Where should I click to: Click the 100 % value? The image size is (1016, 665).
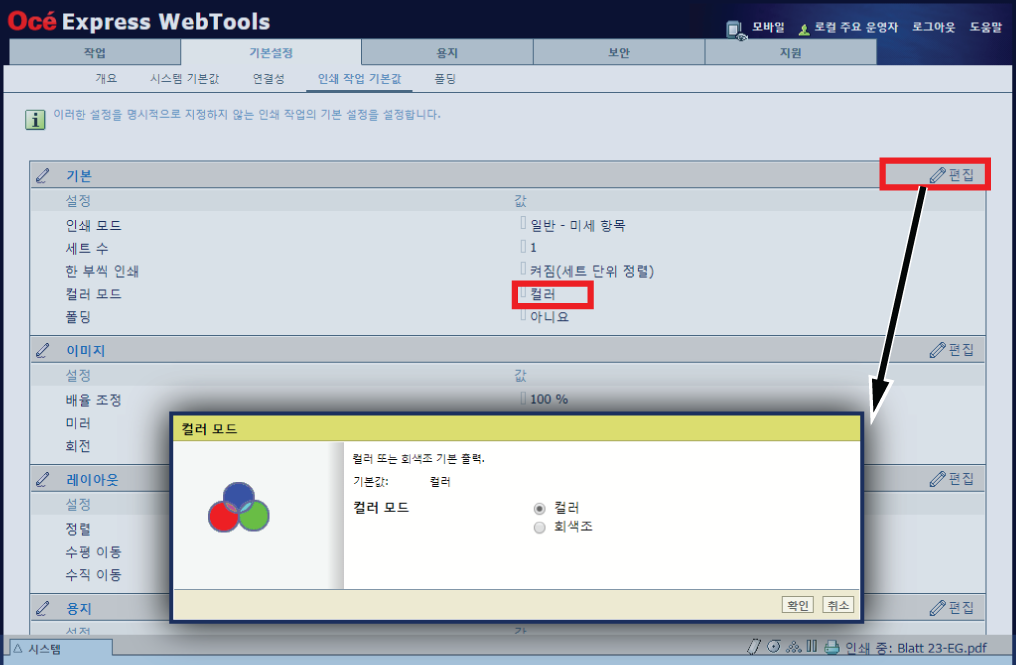pyautogui.click(x=549, y=400)
